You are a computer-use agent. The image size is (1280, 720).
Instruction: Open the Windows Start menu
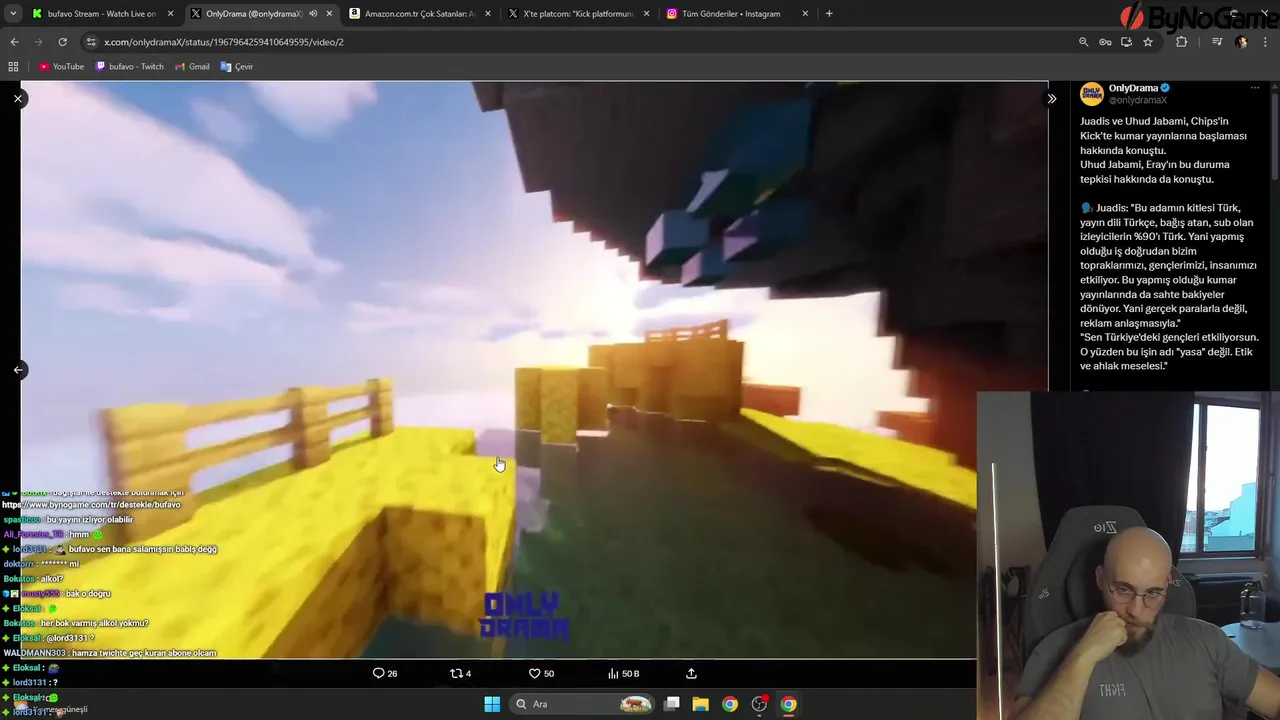[492, 704]
